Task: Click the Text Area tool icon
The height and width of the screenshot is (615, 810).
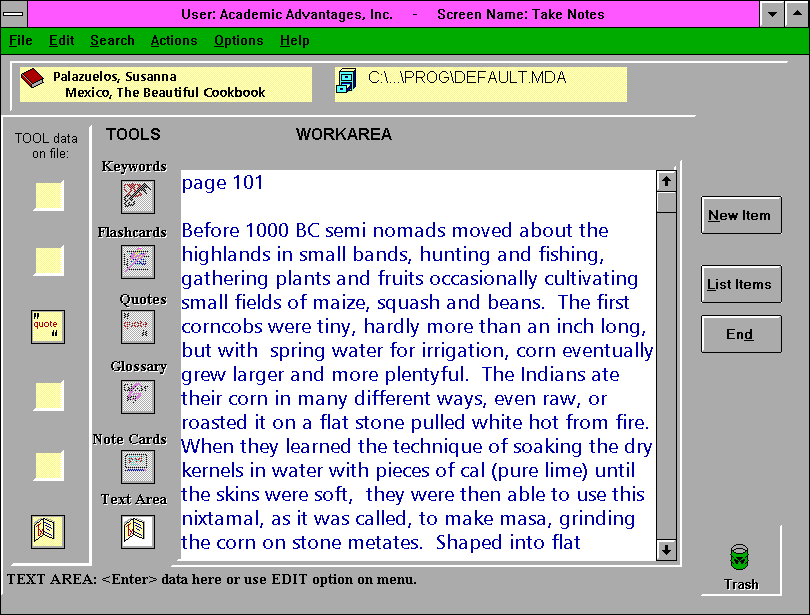Action: tap(138, 531)
